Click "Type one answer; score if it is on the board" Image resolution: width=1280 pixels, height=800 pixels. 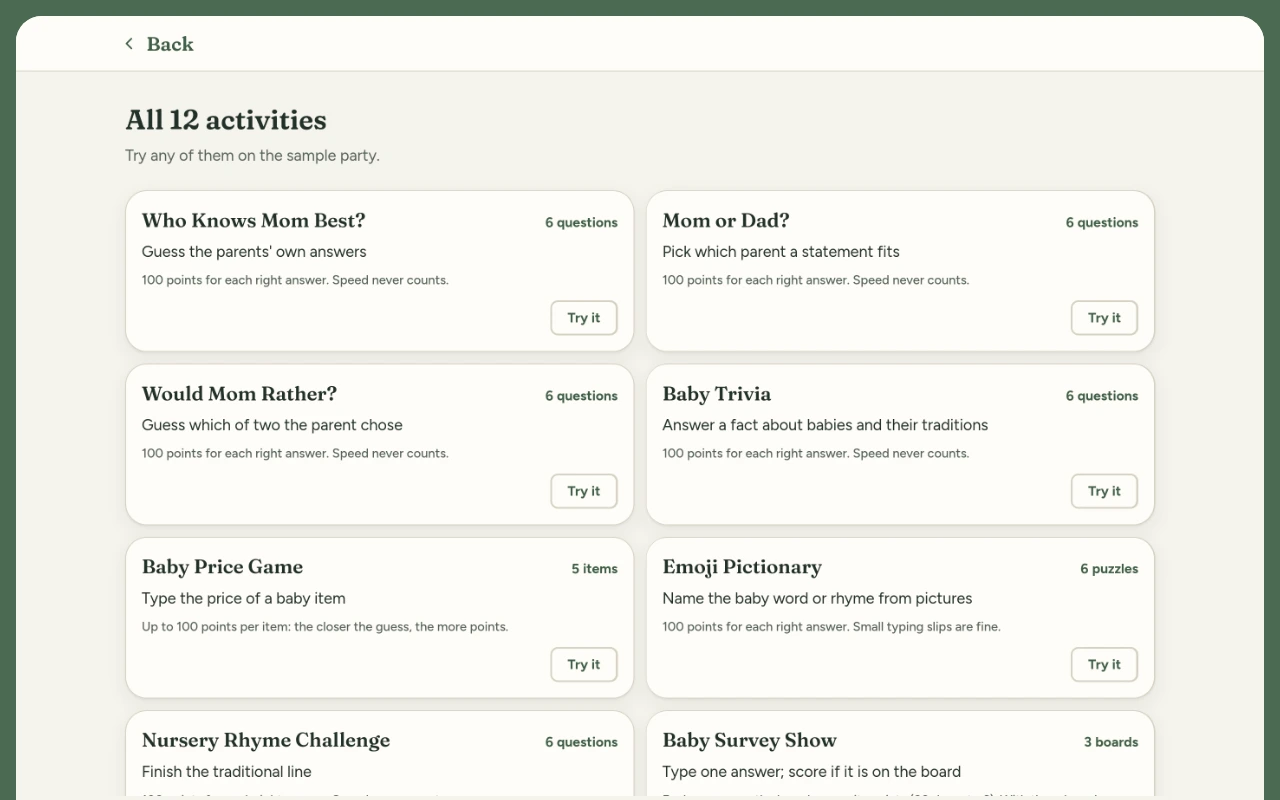tap(812, 772)
